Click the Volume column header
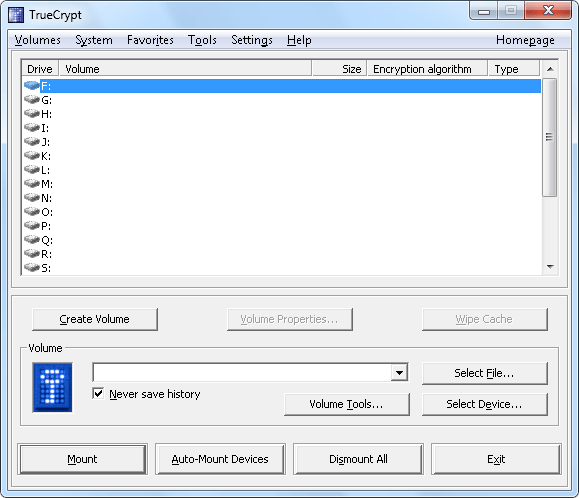This screenshot has width=579, height=498. click(185, 69)
